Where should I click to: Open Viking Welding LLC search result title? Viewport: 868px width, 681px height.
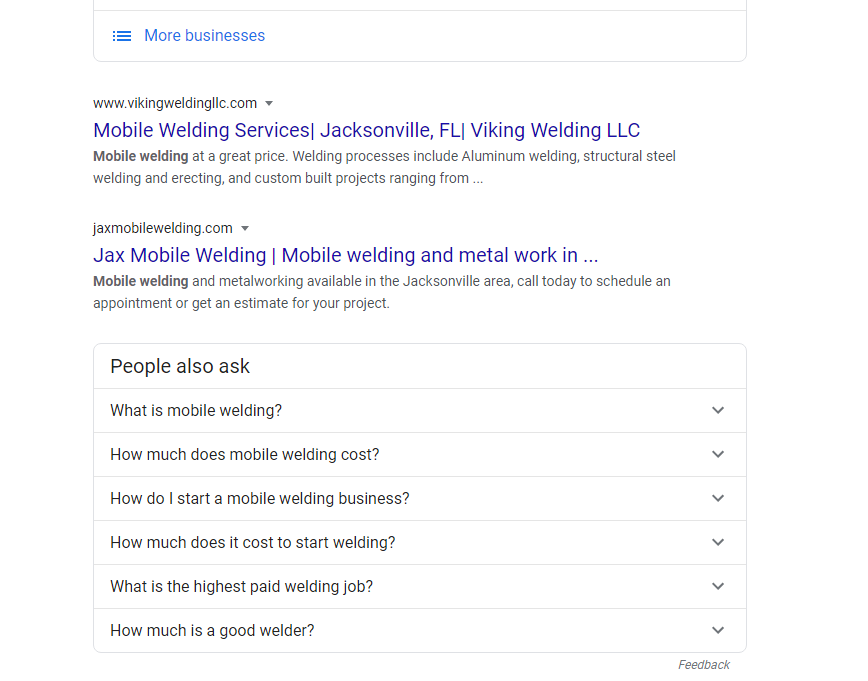tap(366, 130)
